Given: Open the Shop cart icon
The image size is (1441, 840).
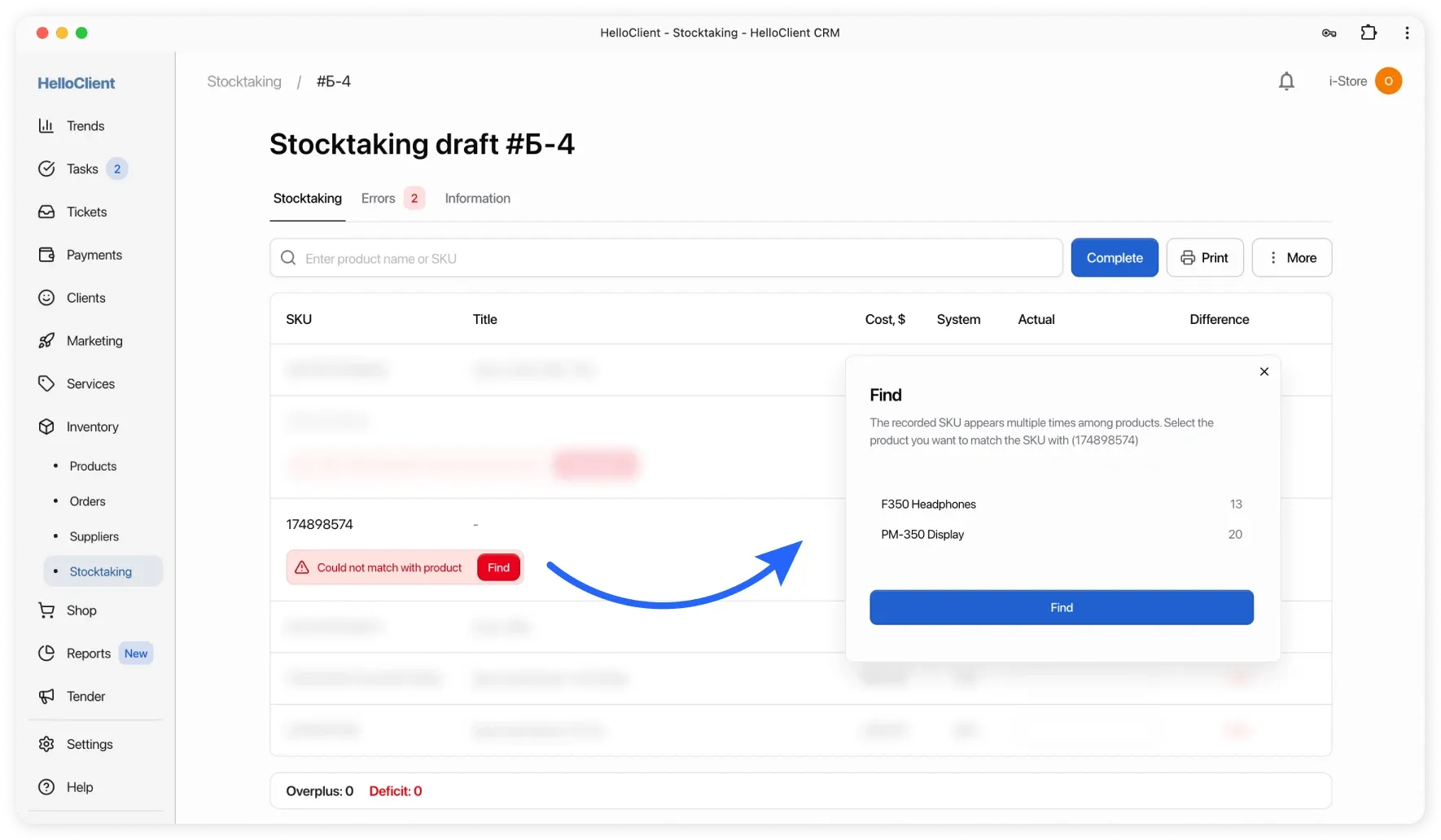Looking at the screenshot, I should coord(46,610).
